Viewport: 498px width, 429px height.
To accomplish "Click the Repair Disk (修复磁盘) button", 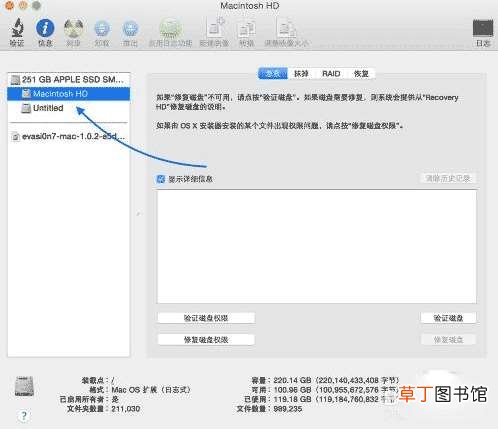I will [448, 340].
